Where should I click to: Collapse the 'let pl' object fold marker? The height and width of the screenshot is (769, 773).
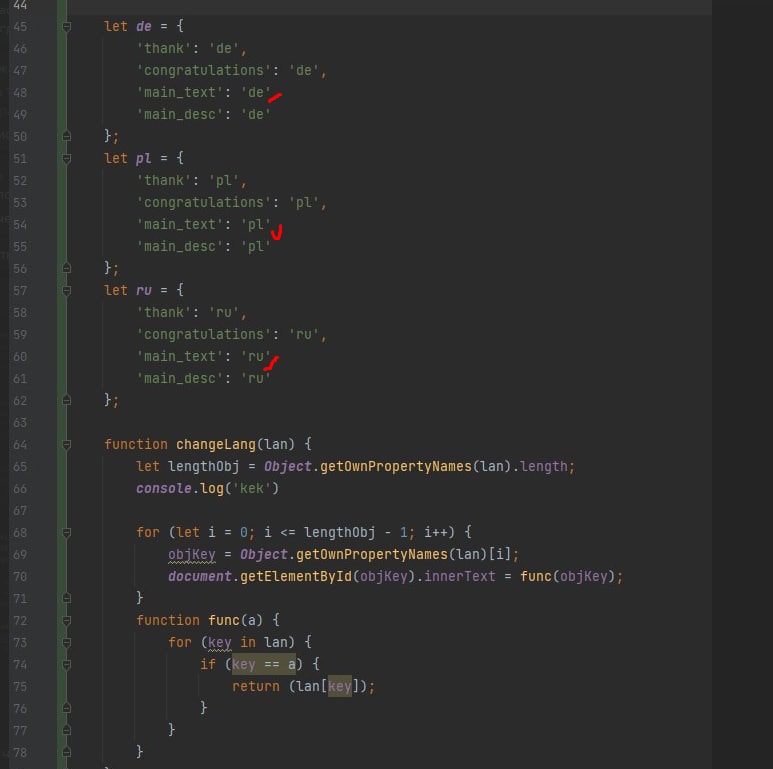(67, 159)
